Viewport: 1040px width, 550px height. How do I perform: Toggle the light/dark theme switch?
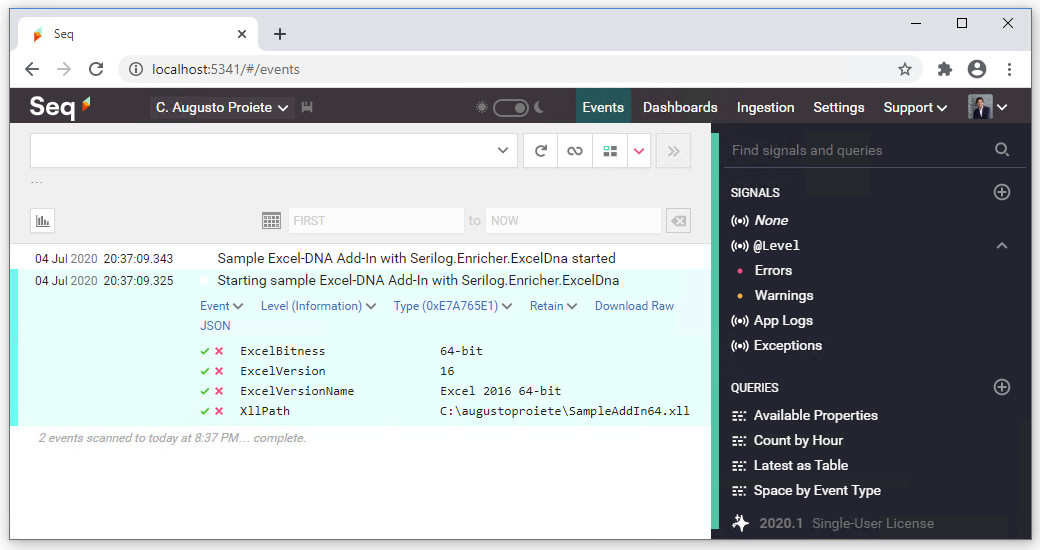pyautogui.click(x=511, y=107)
